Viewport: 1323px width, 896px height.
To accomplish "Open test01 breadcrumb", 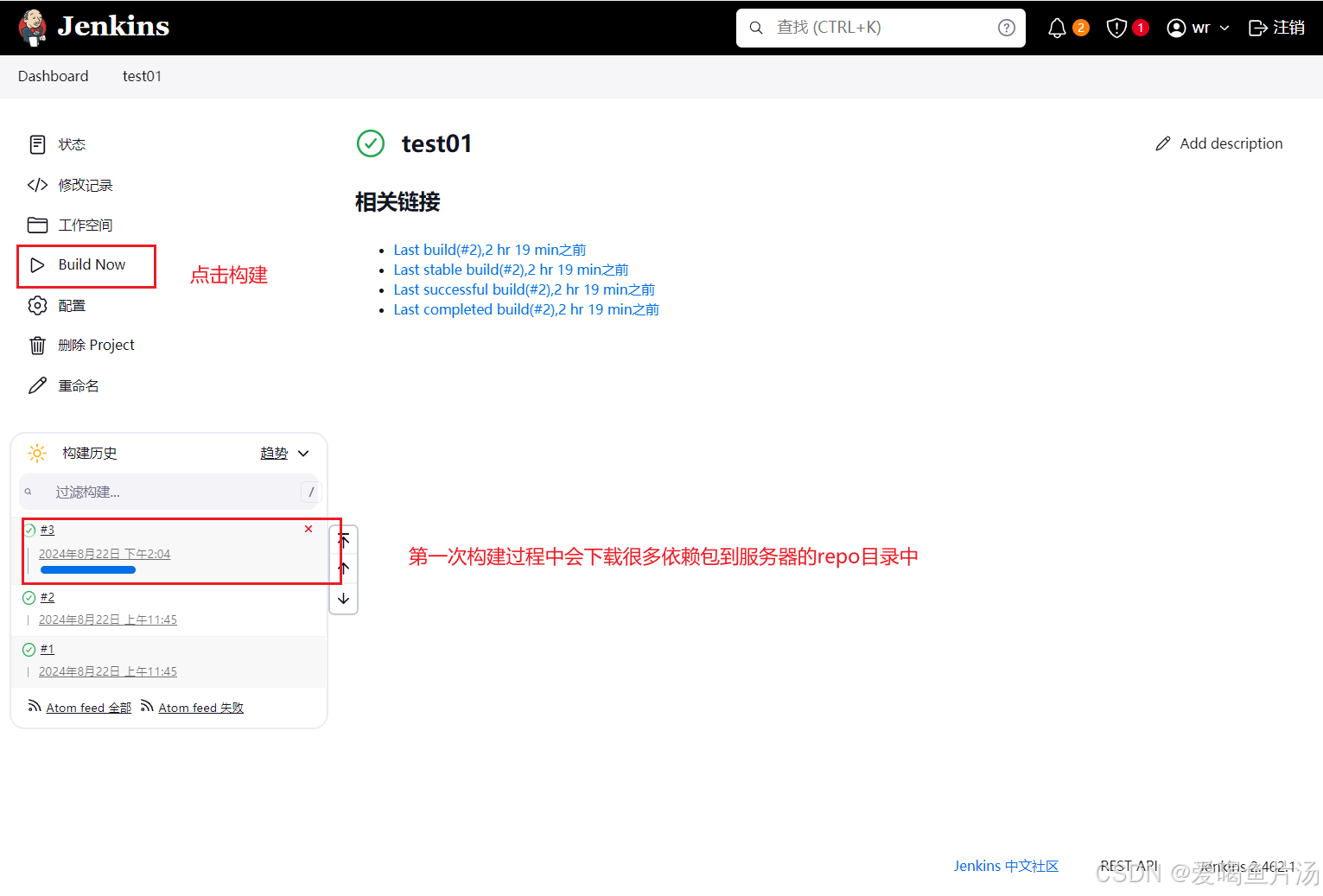I will tap(142, 76).
